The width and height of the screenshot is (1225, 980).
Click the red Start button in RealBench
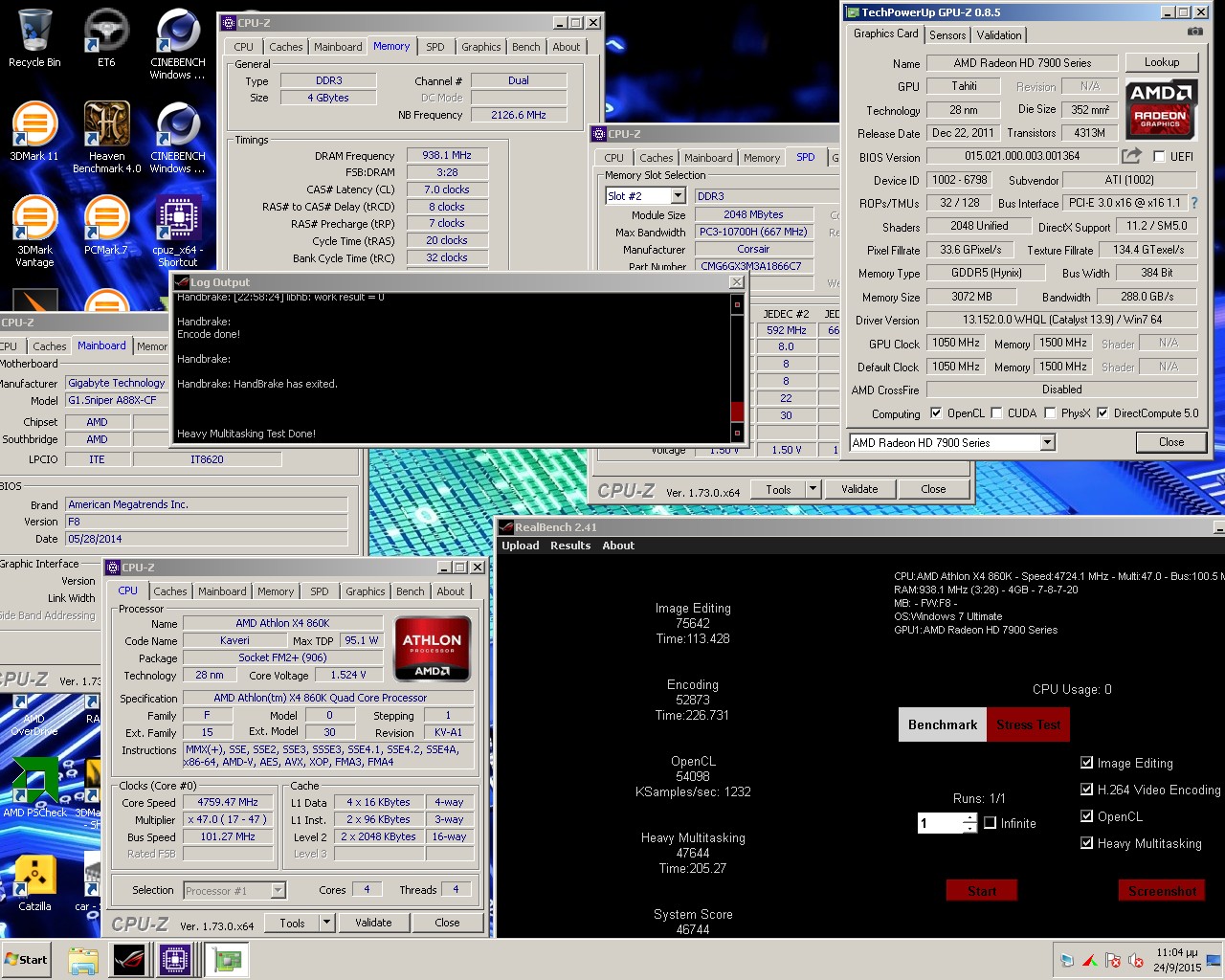[x=982, y=891]
